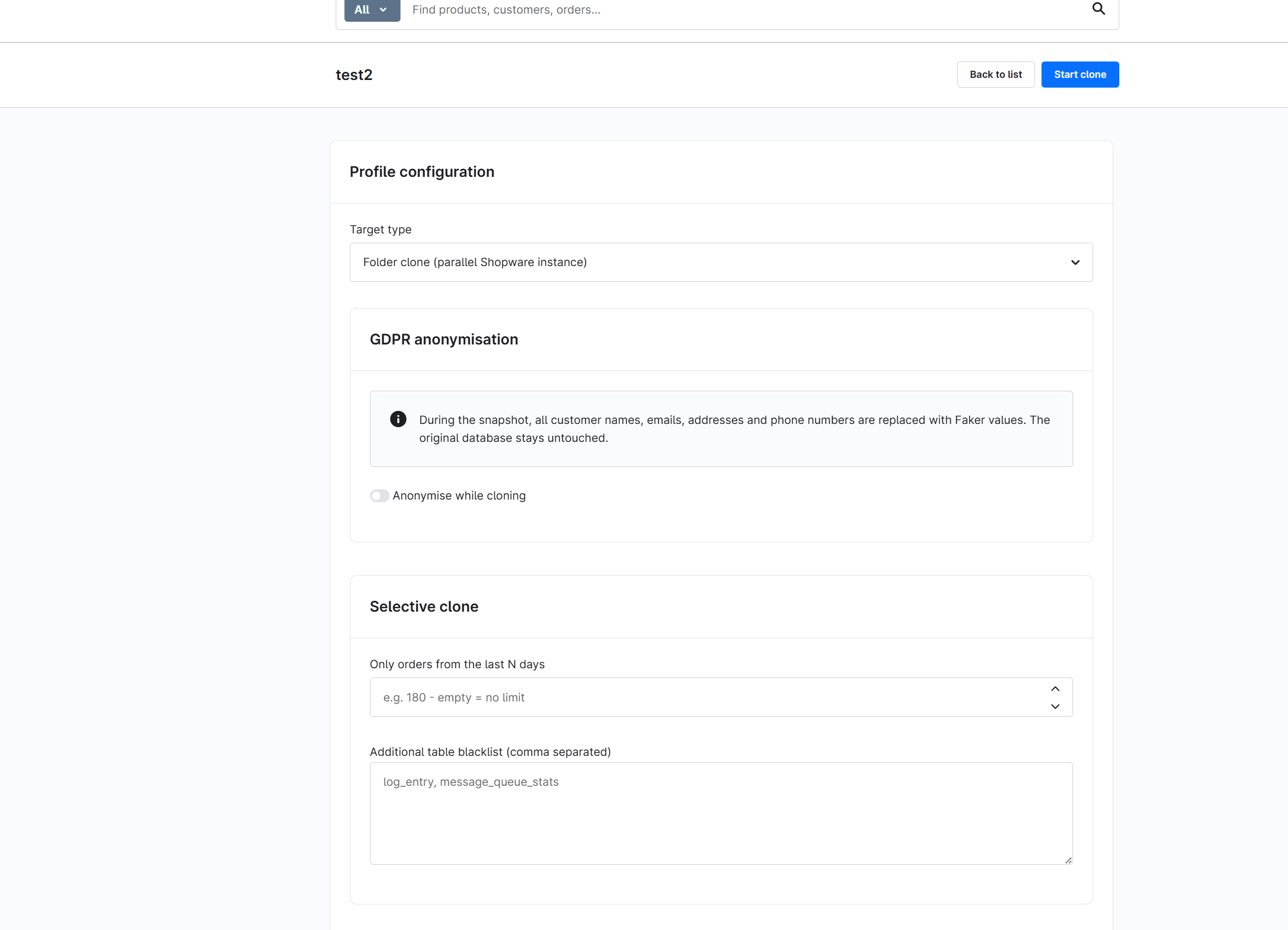The image size is (1288, 930).
Task: Click the chevron inside the All button
Action: tap(383, 10)
